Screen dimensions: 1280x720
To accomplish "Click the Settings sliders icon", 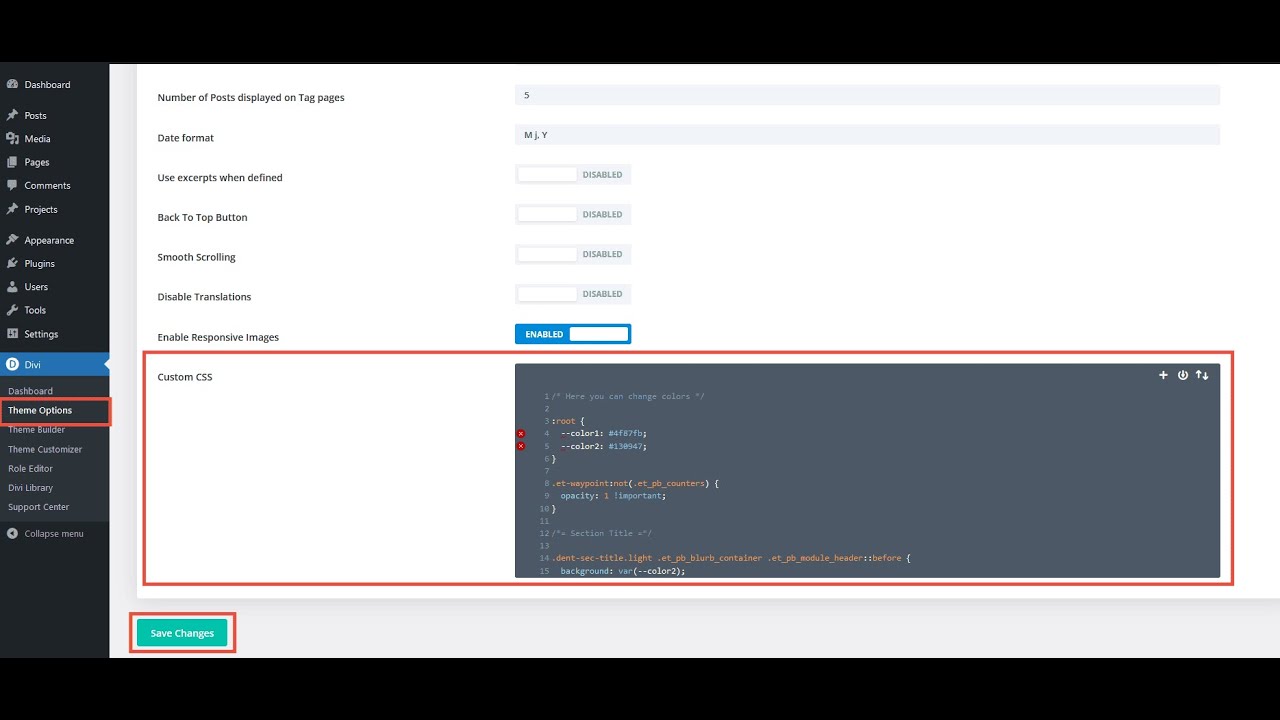I will pos(12,334).
